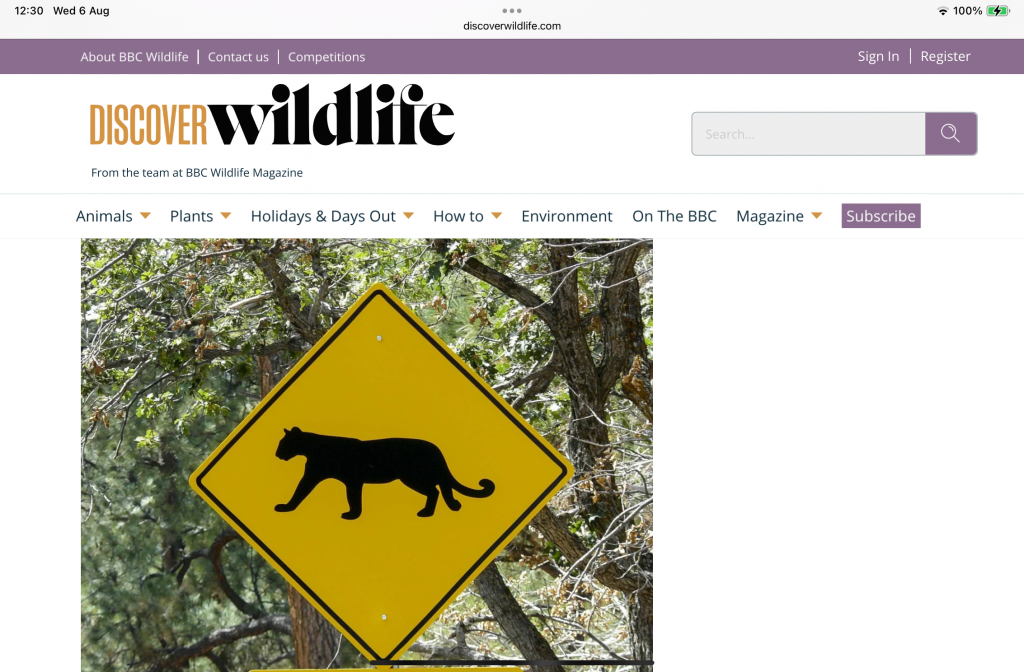Open the Sign In link

[x=878, y=56]
